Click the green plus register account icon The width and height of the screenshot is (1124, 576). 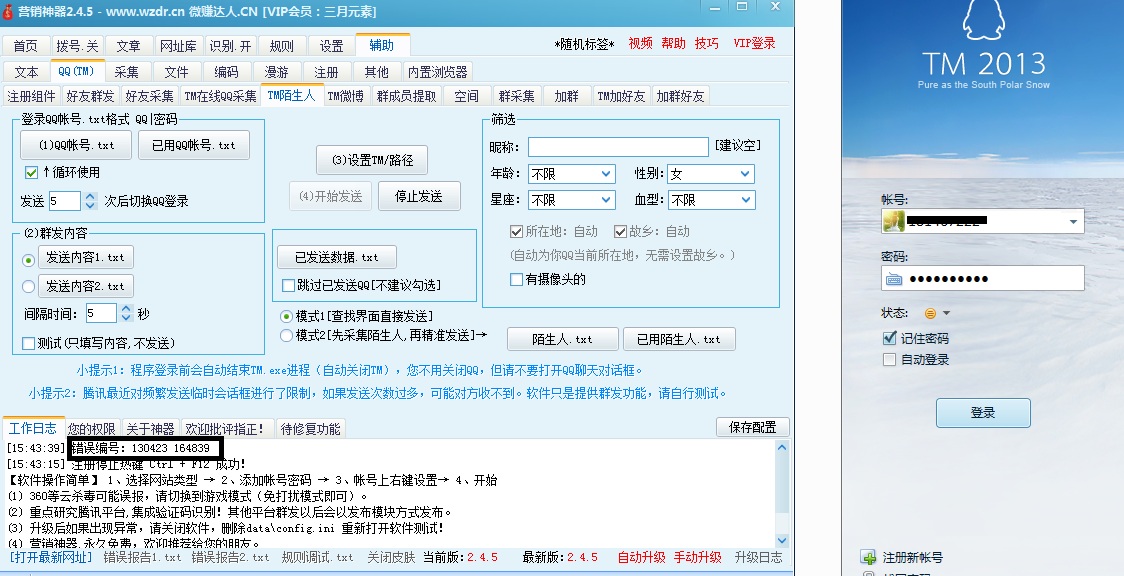[x=867, y=557]
